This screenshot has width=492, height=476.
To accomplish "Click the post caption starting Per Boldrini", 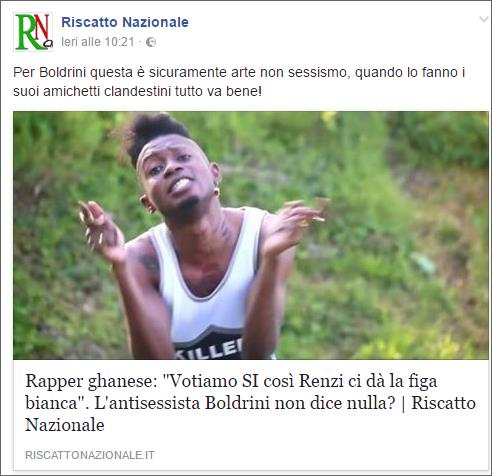I will click(239, 82).
